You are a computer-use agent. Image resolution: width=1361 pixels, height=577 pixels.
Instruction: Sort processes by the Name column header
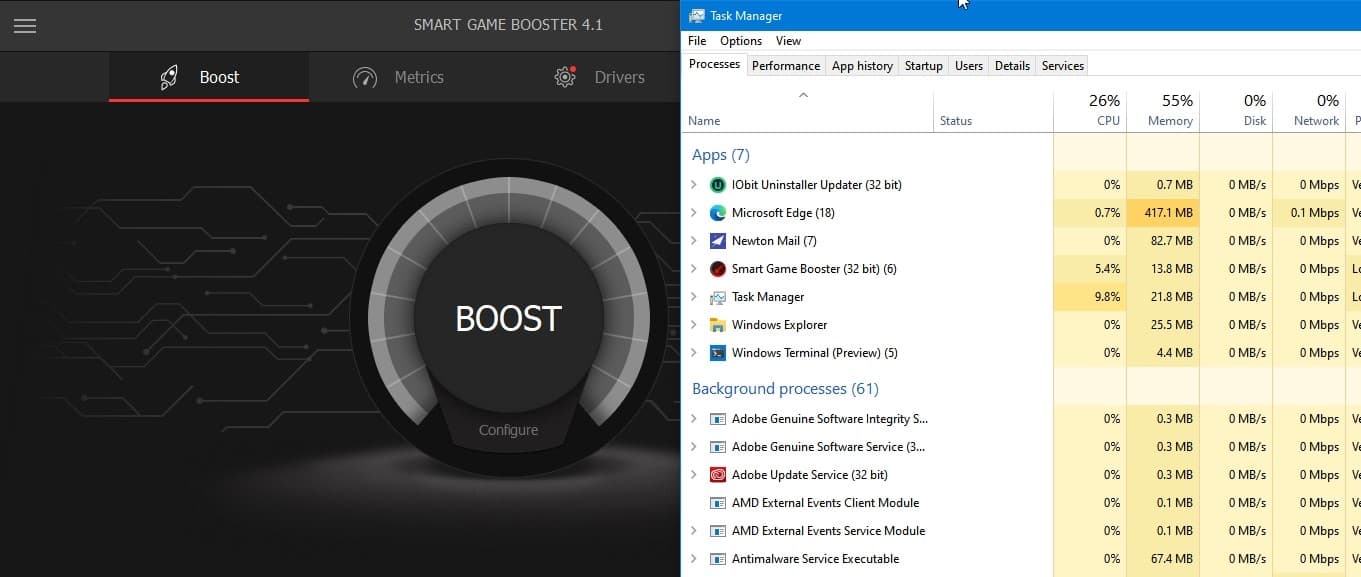(x=808, y=111)
